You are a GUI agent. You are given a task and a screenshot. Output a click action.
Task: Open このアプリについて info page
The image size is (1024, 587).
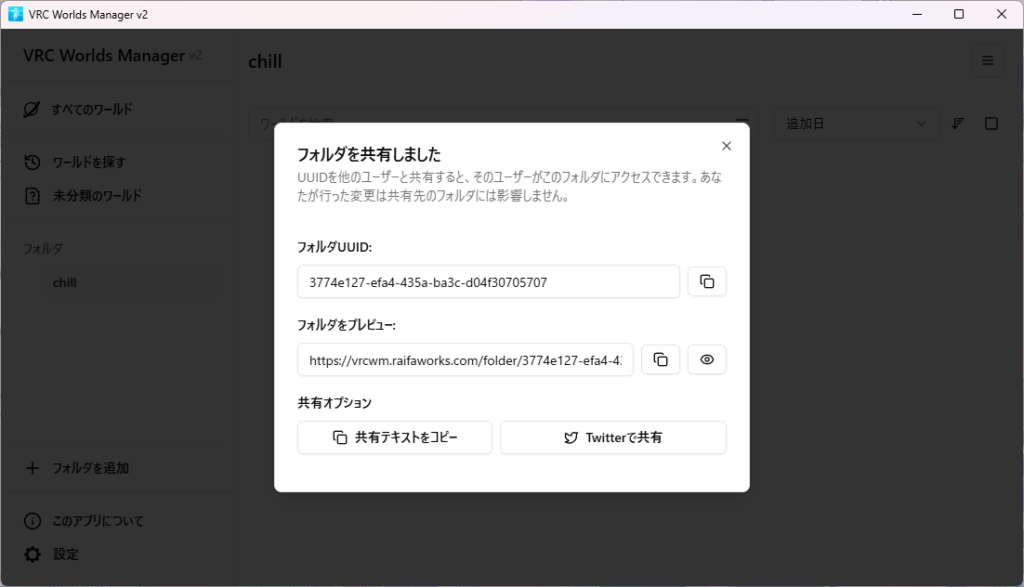pos(97,521)
